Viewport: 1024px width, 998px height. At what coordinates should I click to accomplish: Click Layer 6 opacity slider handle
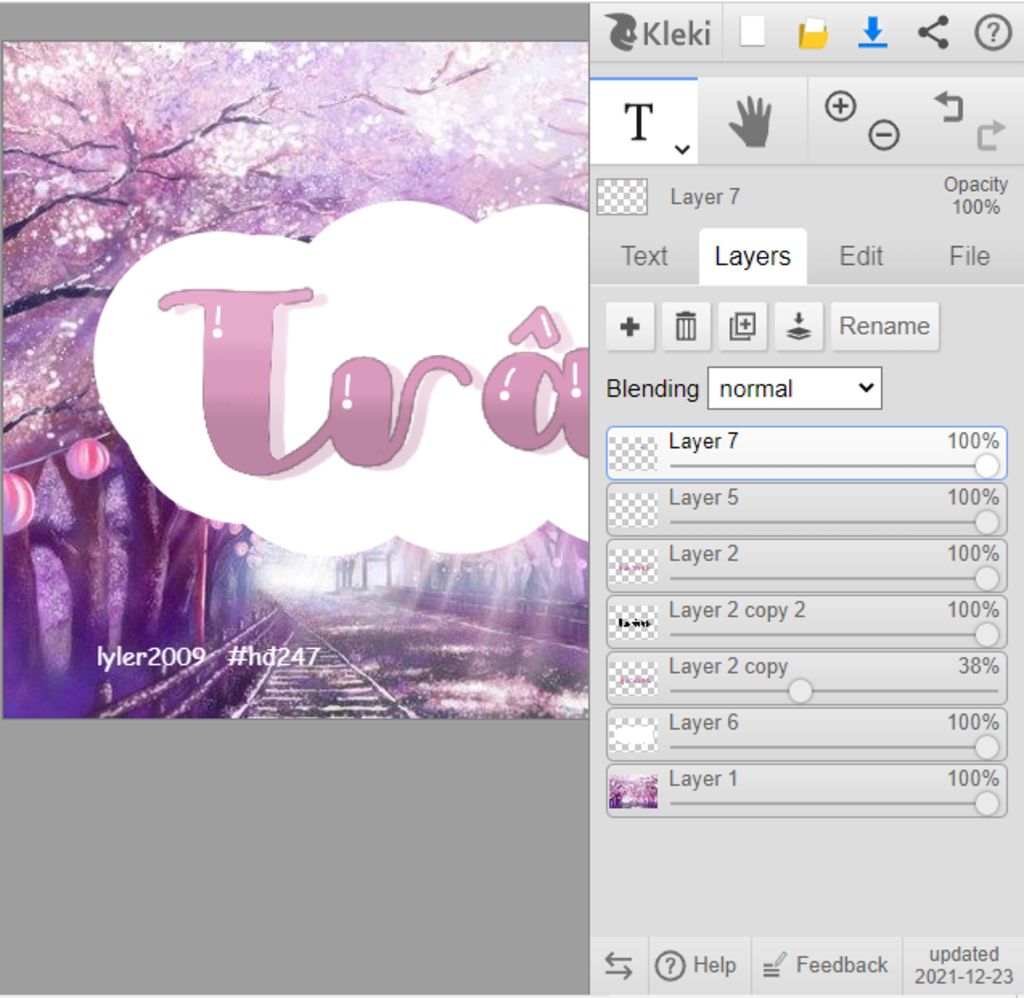(x=986, y=747)
